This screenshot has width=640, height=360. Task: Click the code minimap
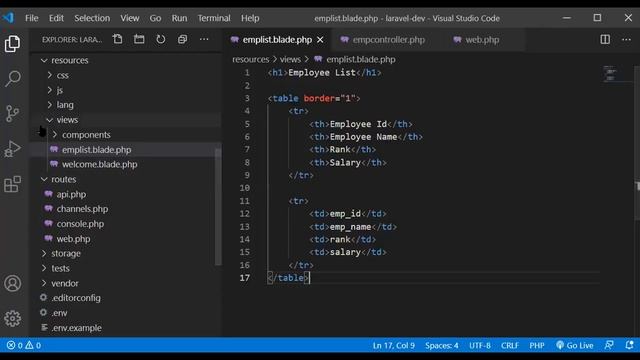610,73
